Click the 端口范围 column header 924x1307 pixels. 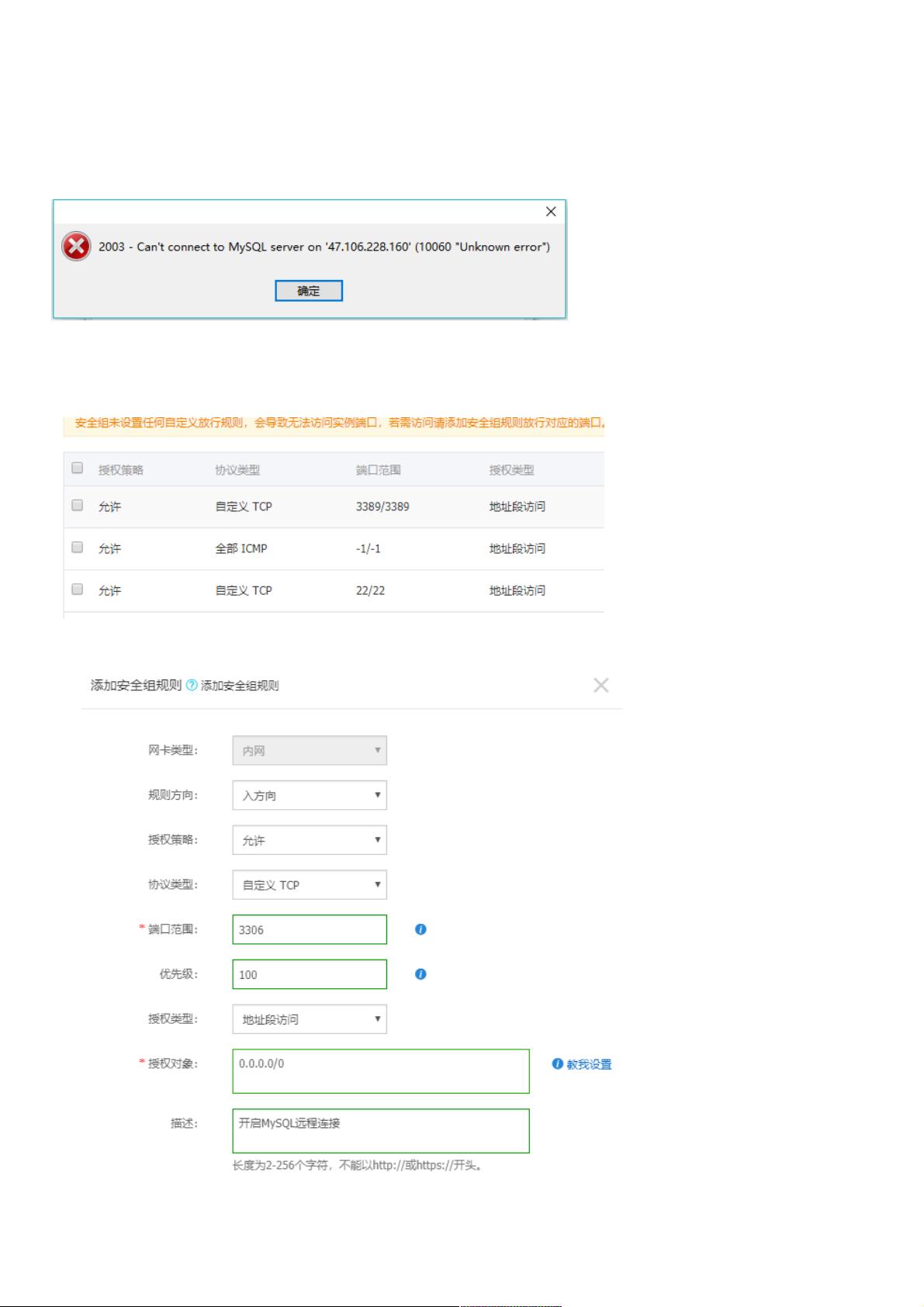pos(379,470)
